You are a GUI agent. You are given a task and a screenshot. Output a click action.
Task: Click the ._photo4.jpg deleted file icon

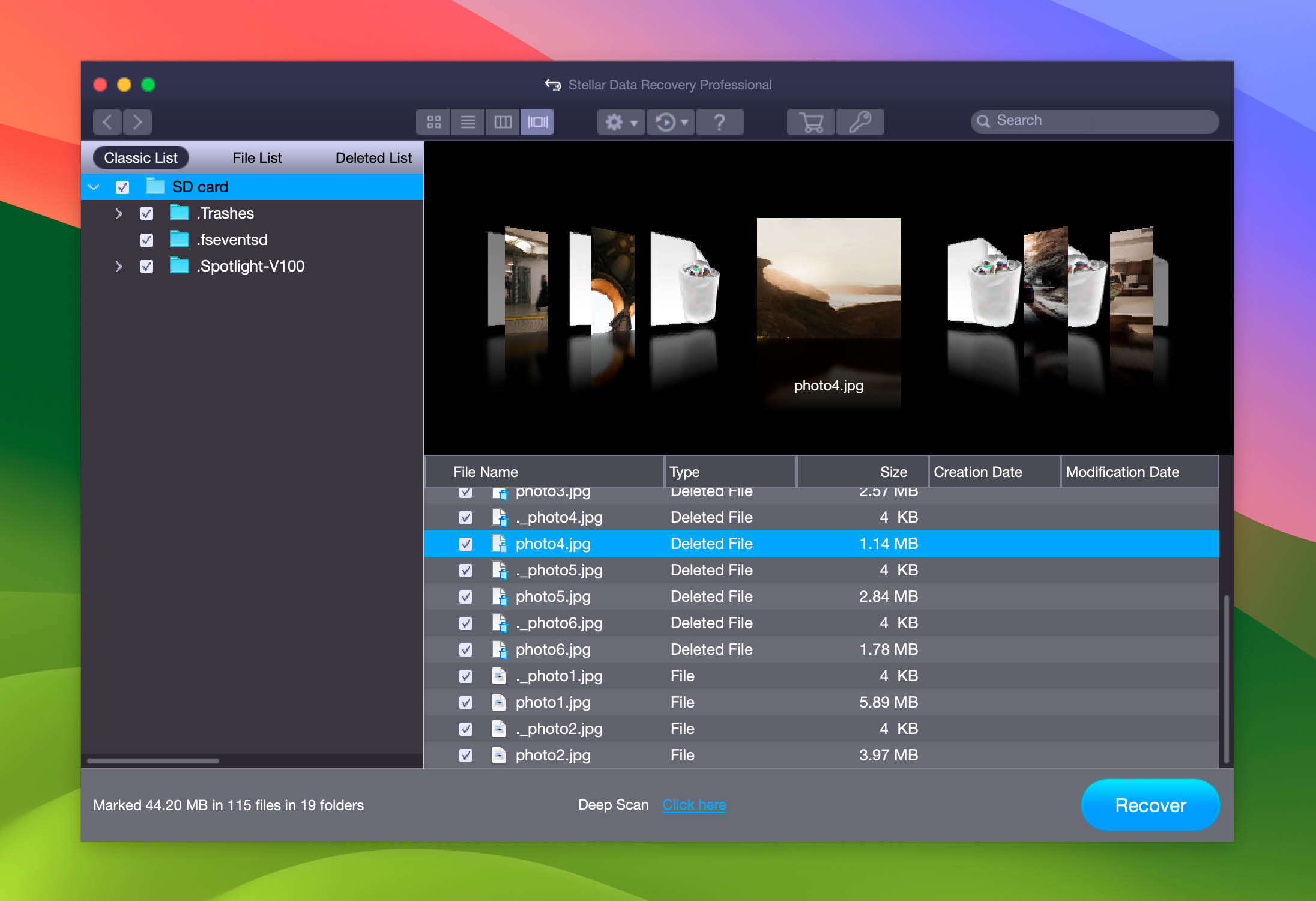click(500, 517)
